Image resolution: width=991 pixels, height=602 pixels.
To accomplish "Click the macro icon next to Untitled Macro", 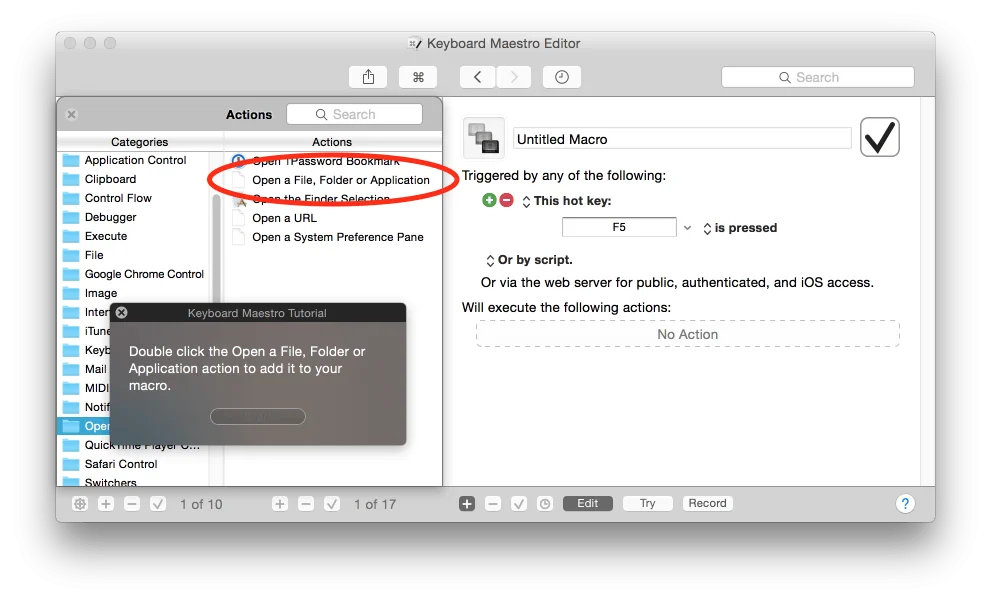I will point(484,138).
